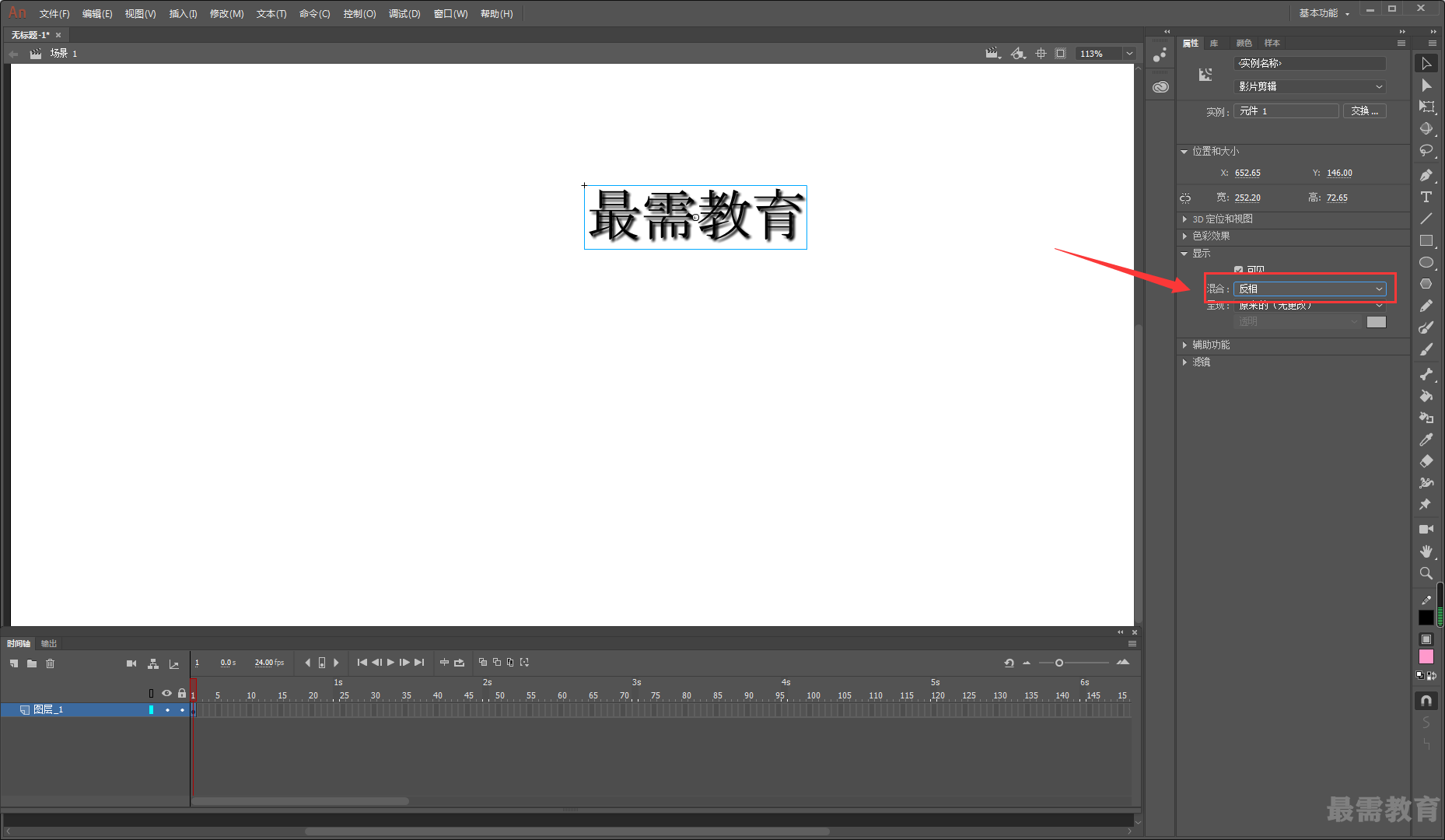Expand the 辅助功能 section
1445x840 pixels.
click(x=1184, y=345)
